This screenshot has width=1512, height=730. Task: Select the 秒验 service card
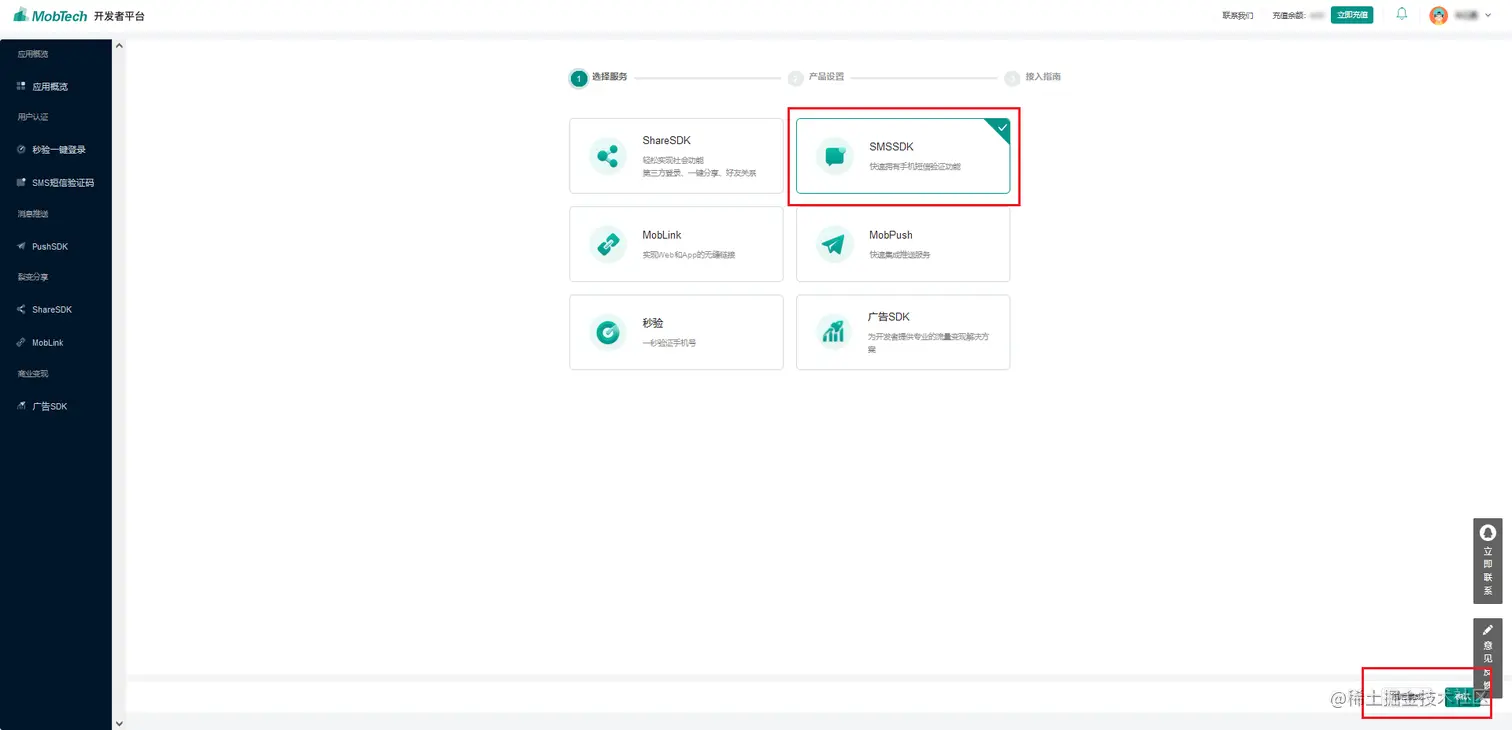coord(676,332)
